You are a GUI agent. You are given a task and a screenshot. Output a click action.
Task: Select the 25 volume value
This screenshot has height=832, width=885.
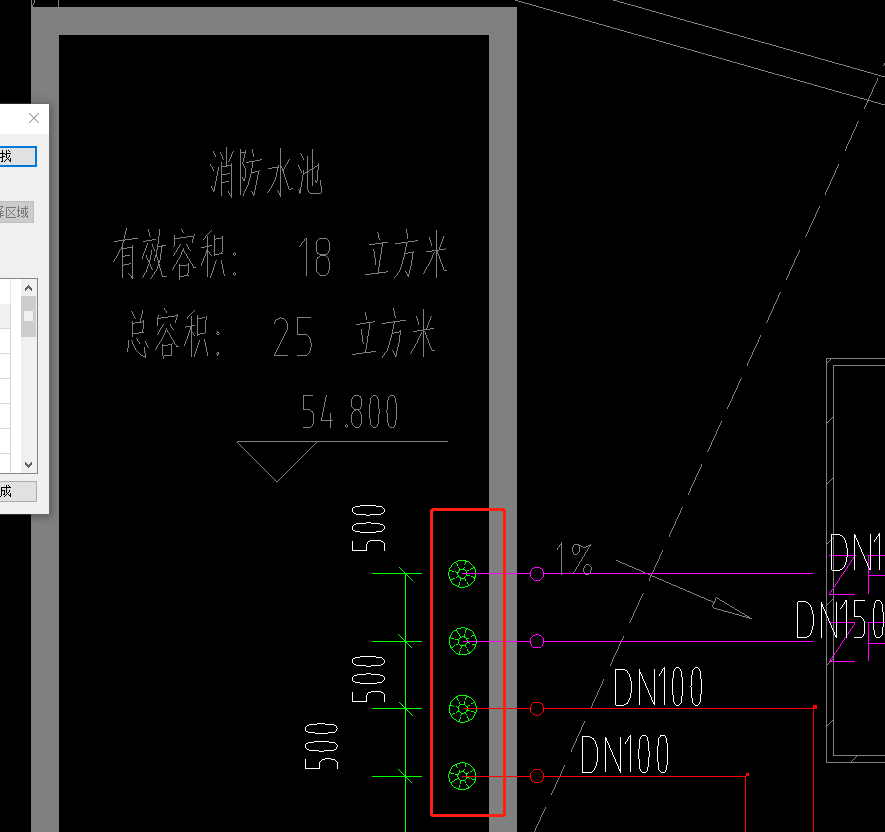(x=293, y=336)
